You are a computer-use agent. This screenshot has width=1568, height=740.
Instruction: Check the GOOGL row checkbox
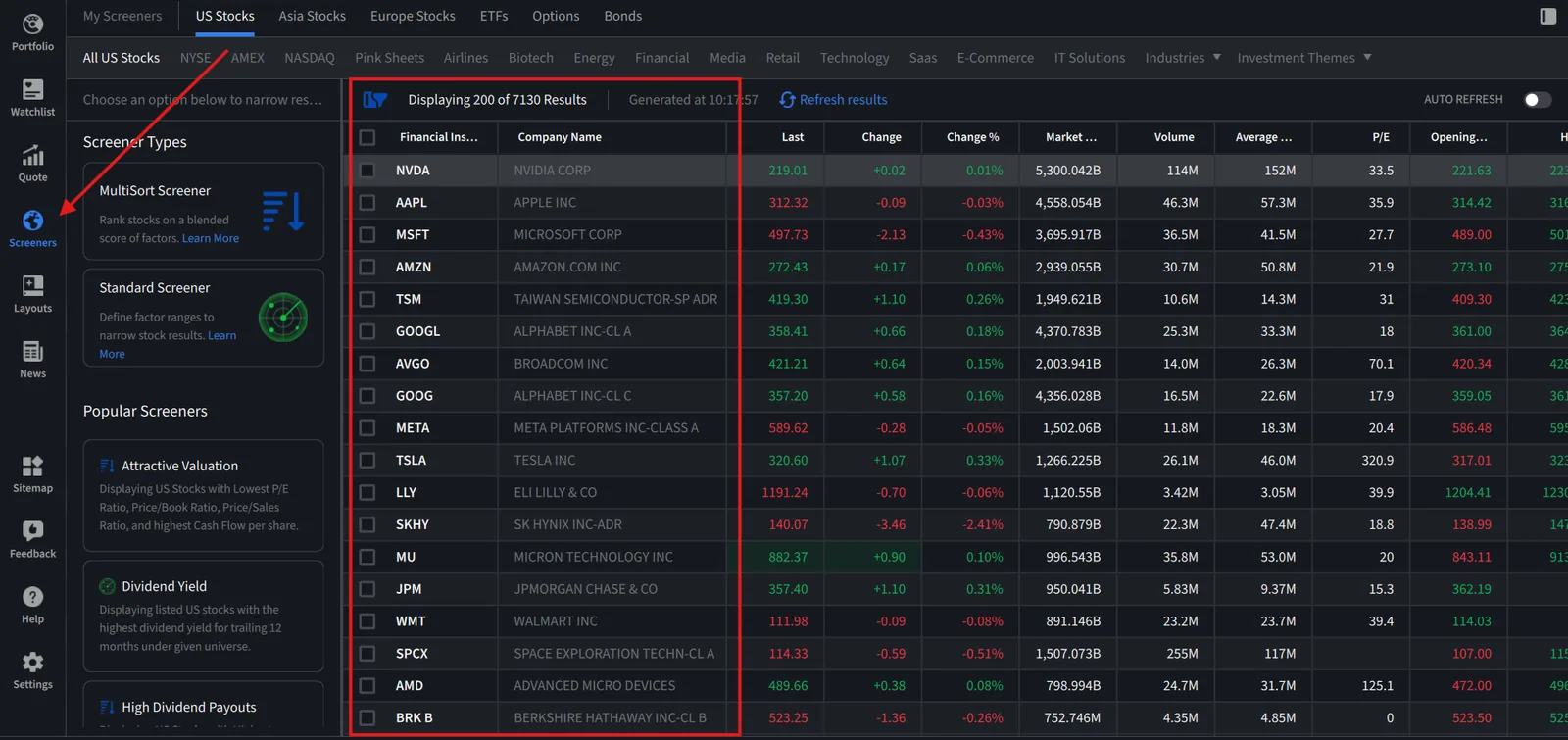click(x=367, y=331)
